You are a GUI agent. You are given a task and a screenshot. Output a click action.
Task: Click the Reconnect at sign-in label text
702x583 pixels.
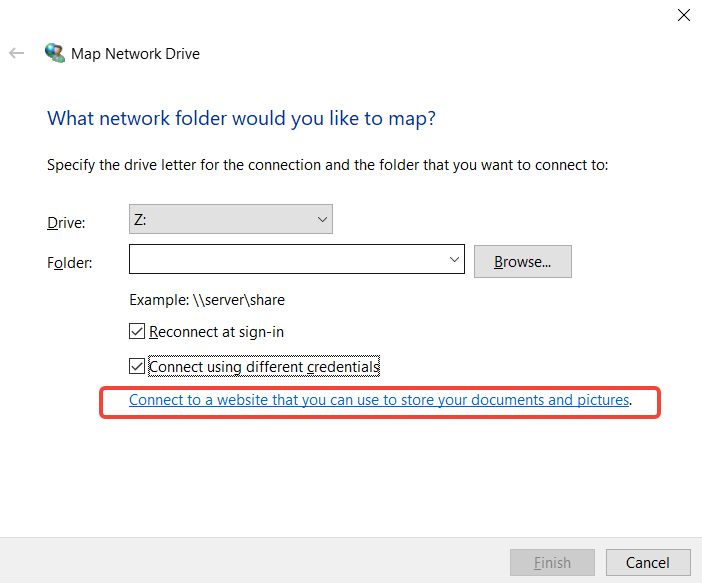pos(216,332)
